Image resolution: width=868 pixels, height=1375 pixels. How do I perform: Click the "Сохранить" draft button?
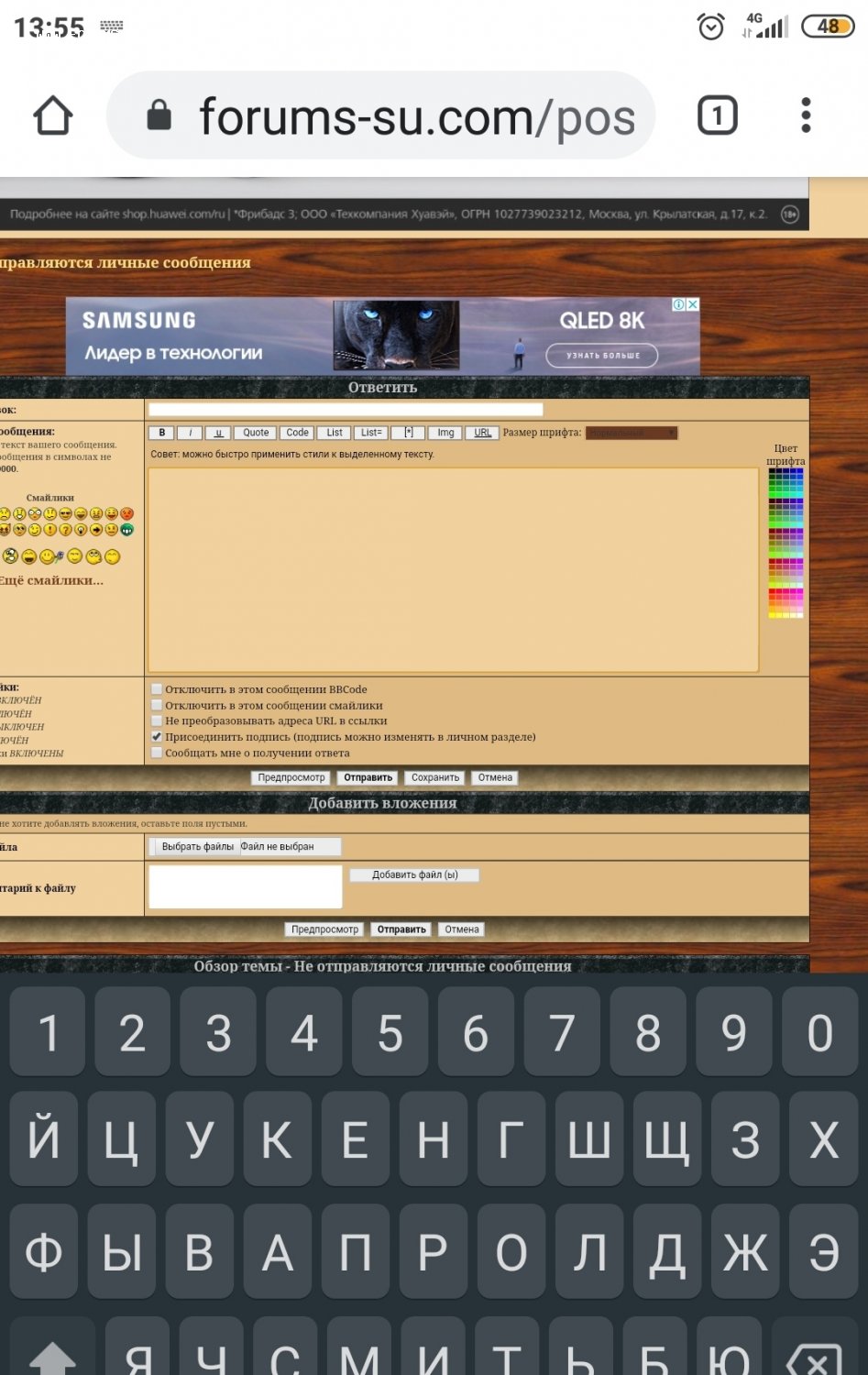[x=434, y=777]
